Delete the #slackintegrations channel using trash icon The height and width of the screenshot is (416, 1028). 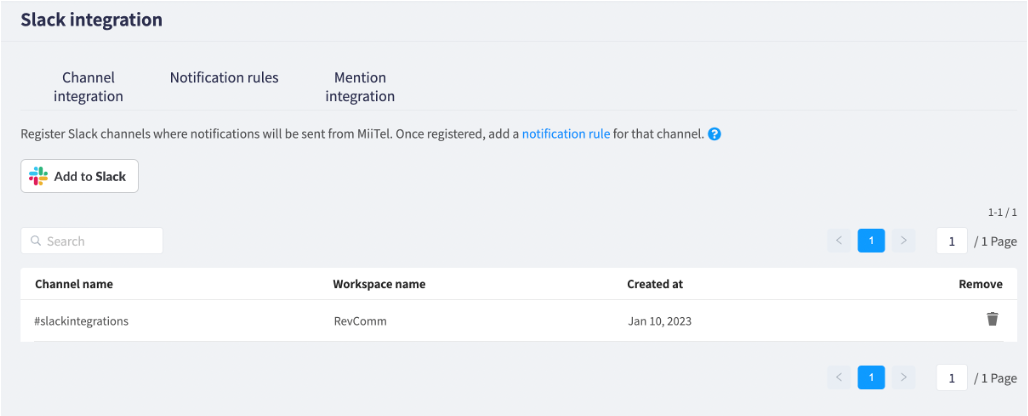[x=993, y=319]
